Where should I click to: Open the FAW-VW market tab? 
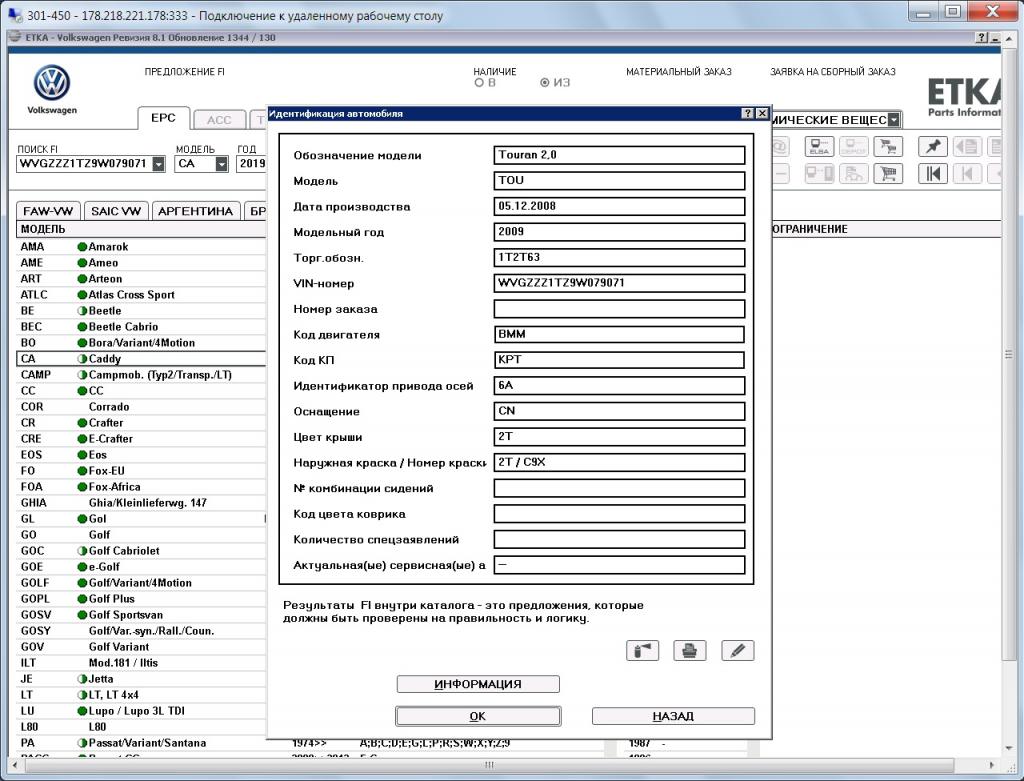pyautogui.click(x=48, y=211)
